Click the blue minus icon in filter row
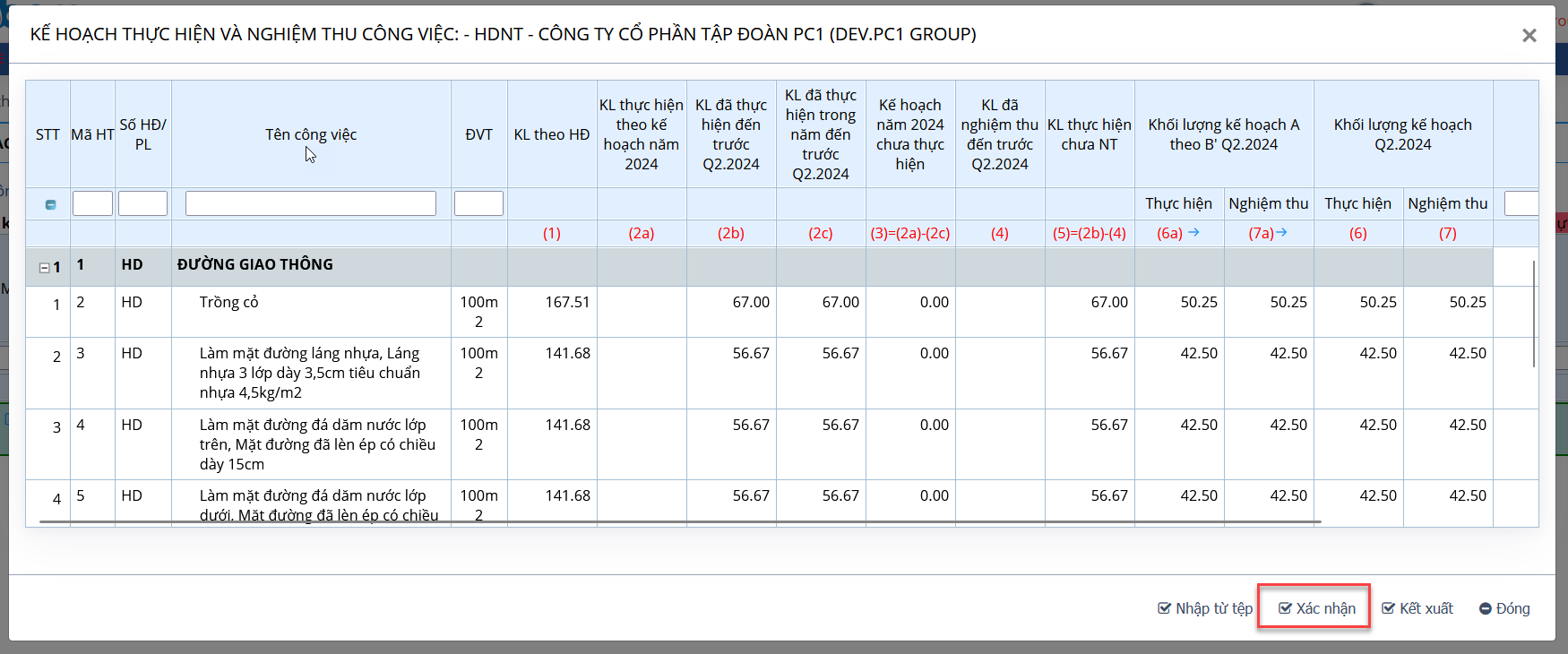The image size is (1568, 654). 50,205
